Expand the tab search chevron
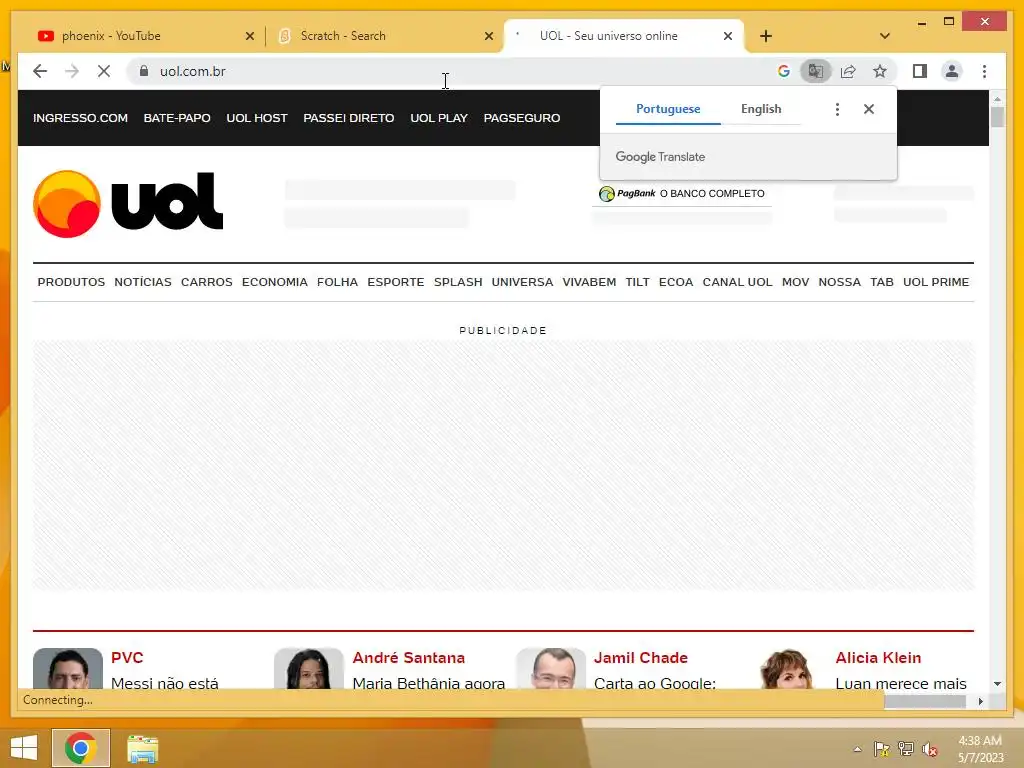The width and height of the screenshot is (1024, 768). point(884,36)
